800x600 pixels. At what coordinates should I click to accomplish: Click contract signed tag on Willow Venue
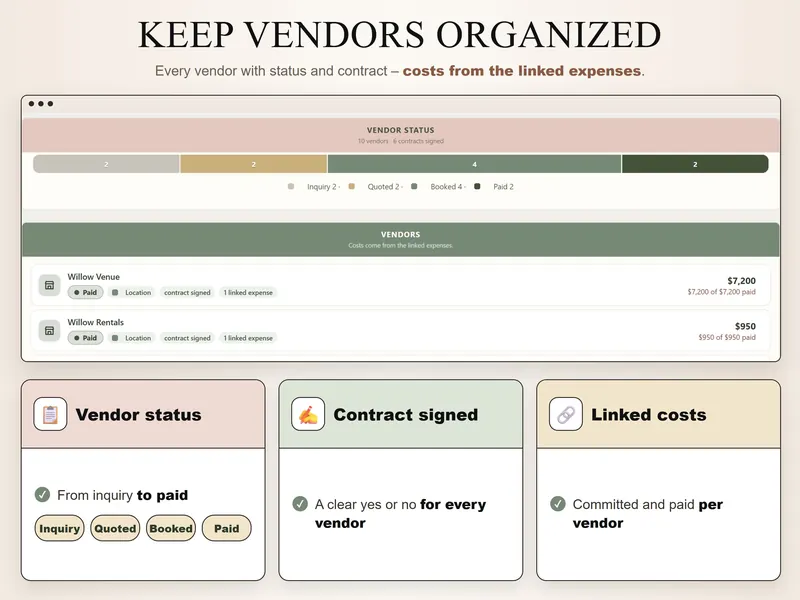pyautogui.click(x=187, y=292)
